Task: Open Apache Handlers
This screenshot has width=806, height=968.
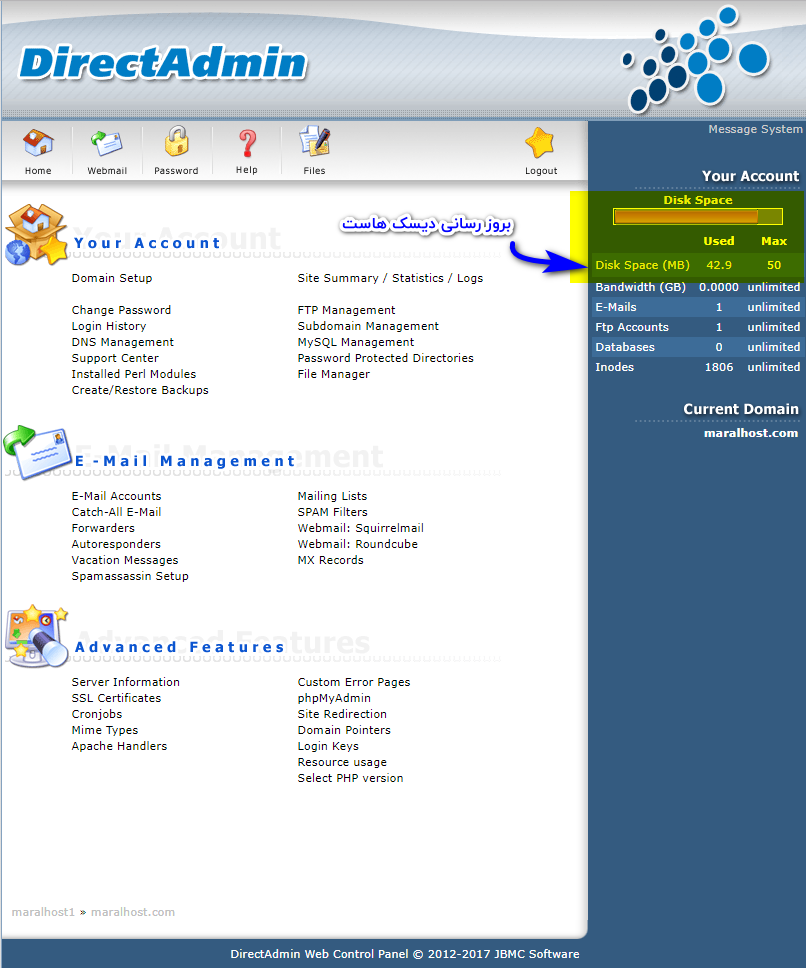Action: (x=119, y=746)
